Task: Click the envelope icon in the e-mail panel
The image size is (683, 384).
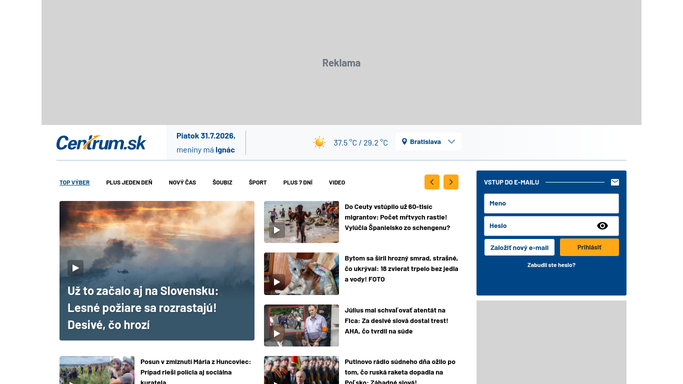Action: (615, 182)
